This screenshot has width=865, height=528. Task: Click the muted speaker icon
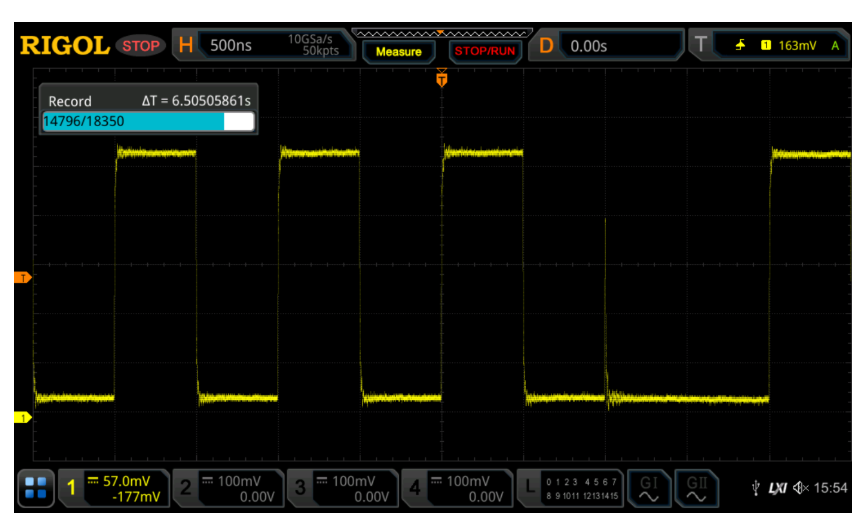point(800,488)
